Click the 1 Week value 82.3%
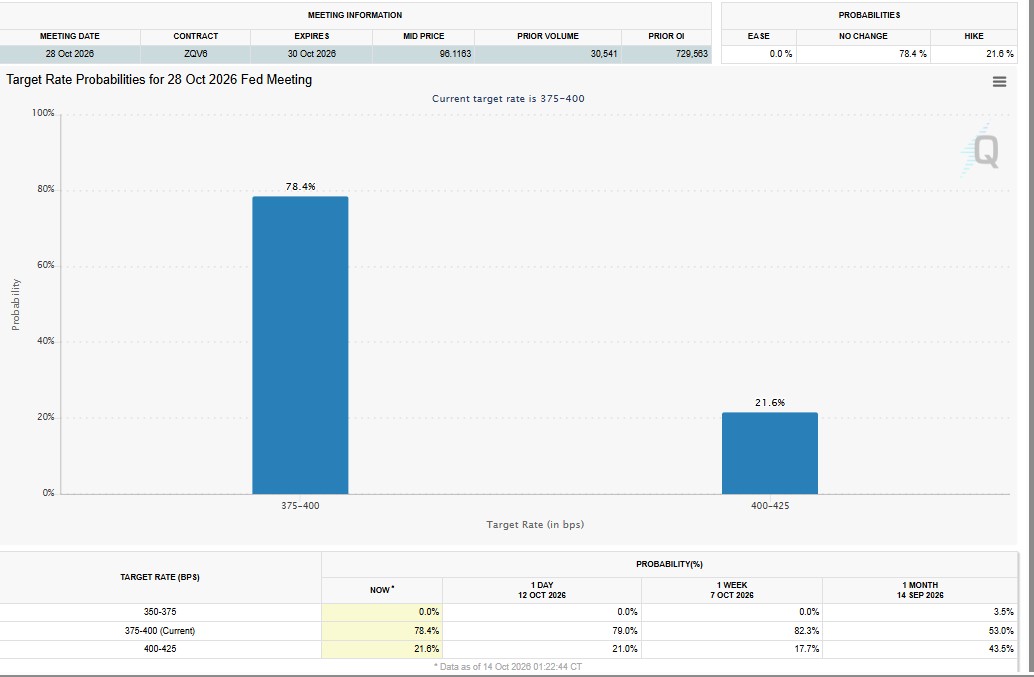Viewport: 1034px width, 677px height. tap(806, 631)
